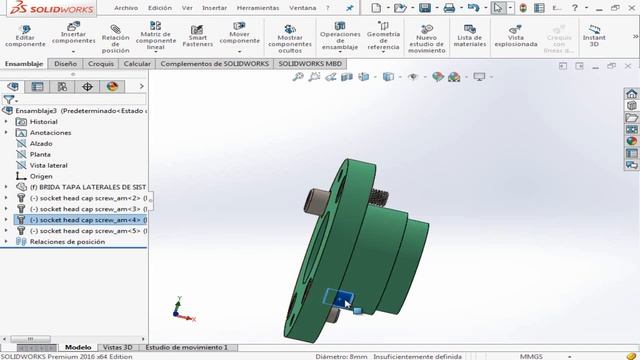The width and height of the screenshot is (640, 360).
Task: Open Design Library icon in task pane
Action: pos(631,105)
